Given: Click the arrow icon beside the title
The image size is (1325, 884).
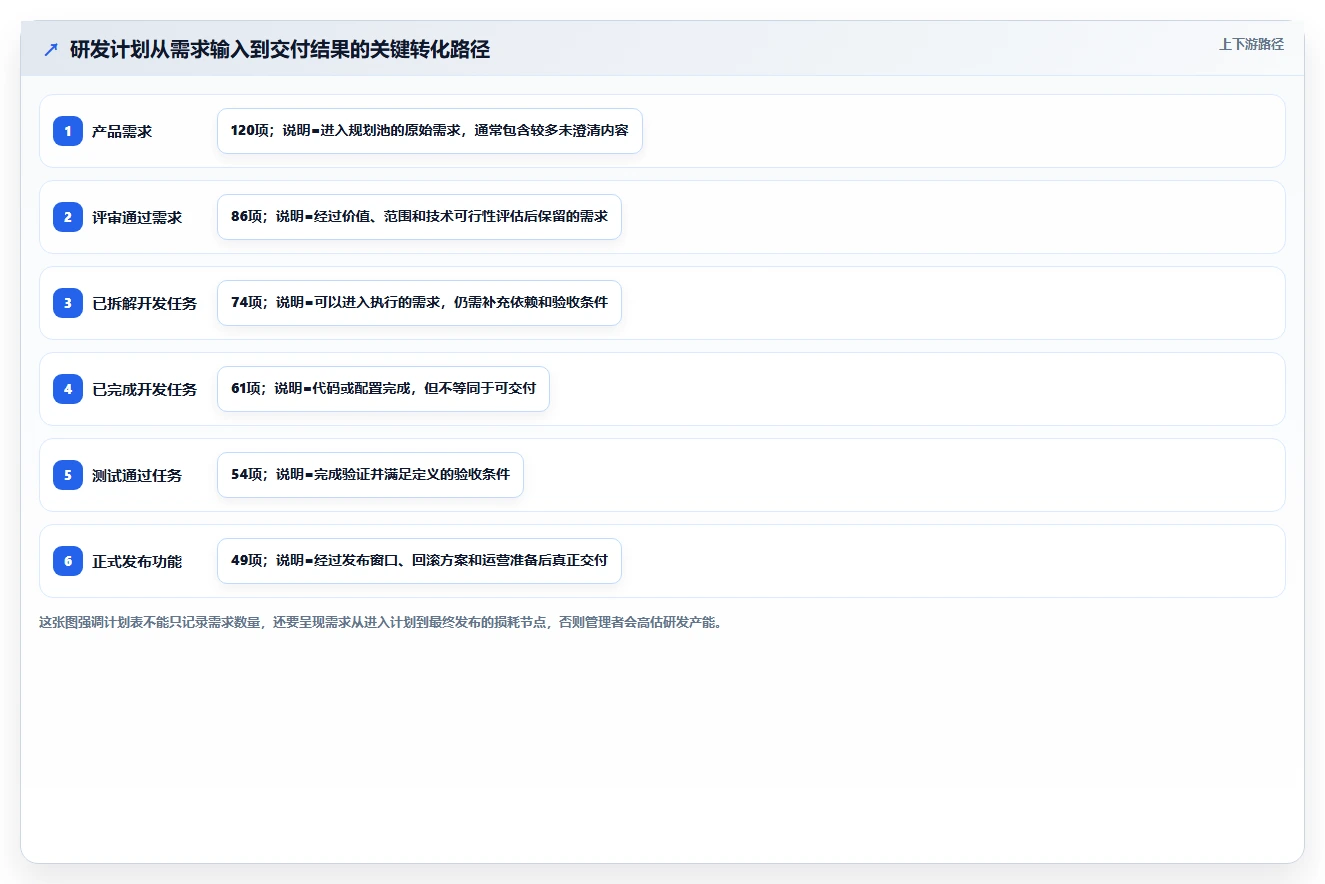Looking at the screenshot, I should (x=51, y=49).
